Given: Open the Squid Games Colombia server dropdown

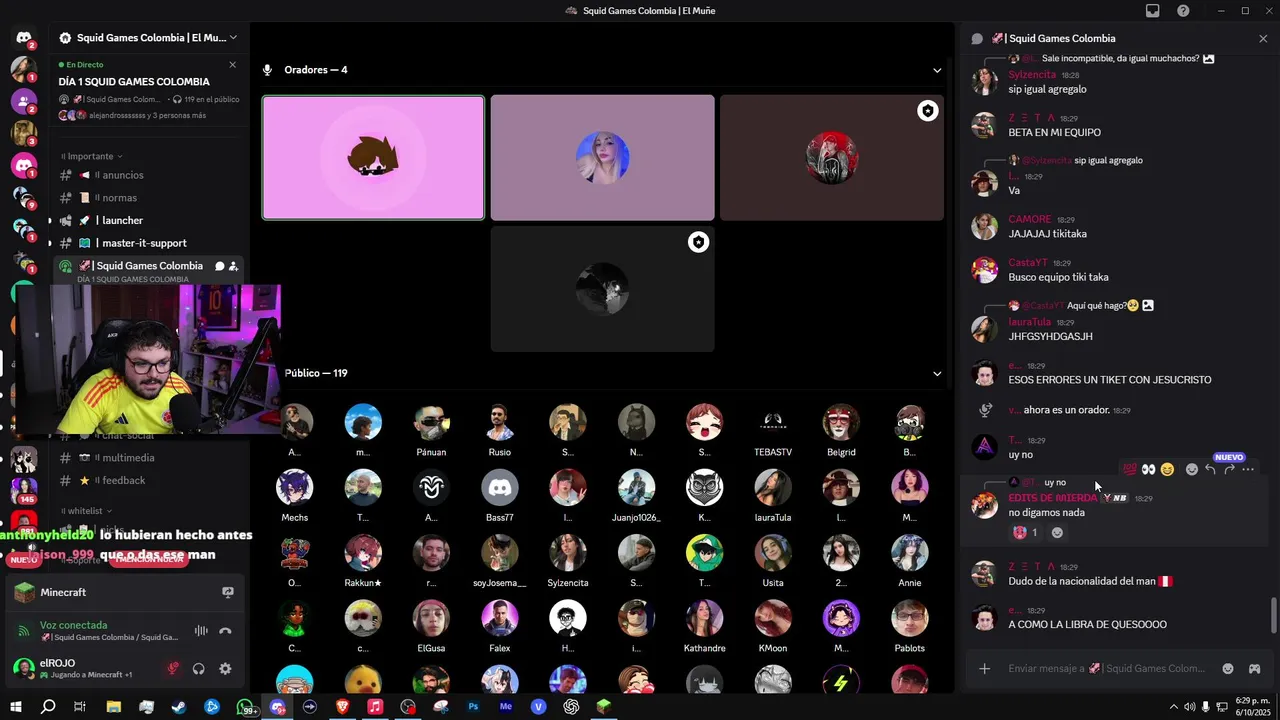Looking at the screenshot, I should [x=148, y=37].
